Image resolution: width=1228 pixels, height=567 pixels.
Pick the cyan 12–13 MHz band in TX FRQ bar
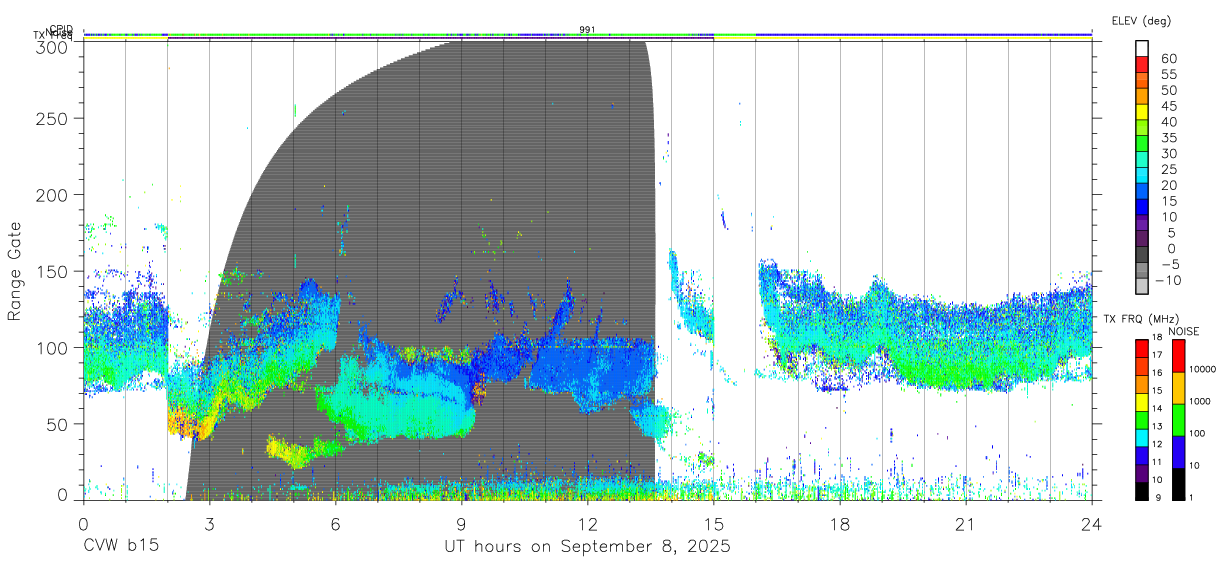(x=1142, y=436)
